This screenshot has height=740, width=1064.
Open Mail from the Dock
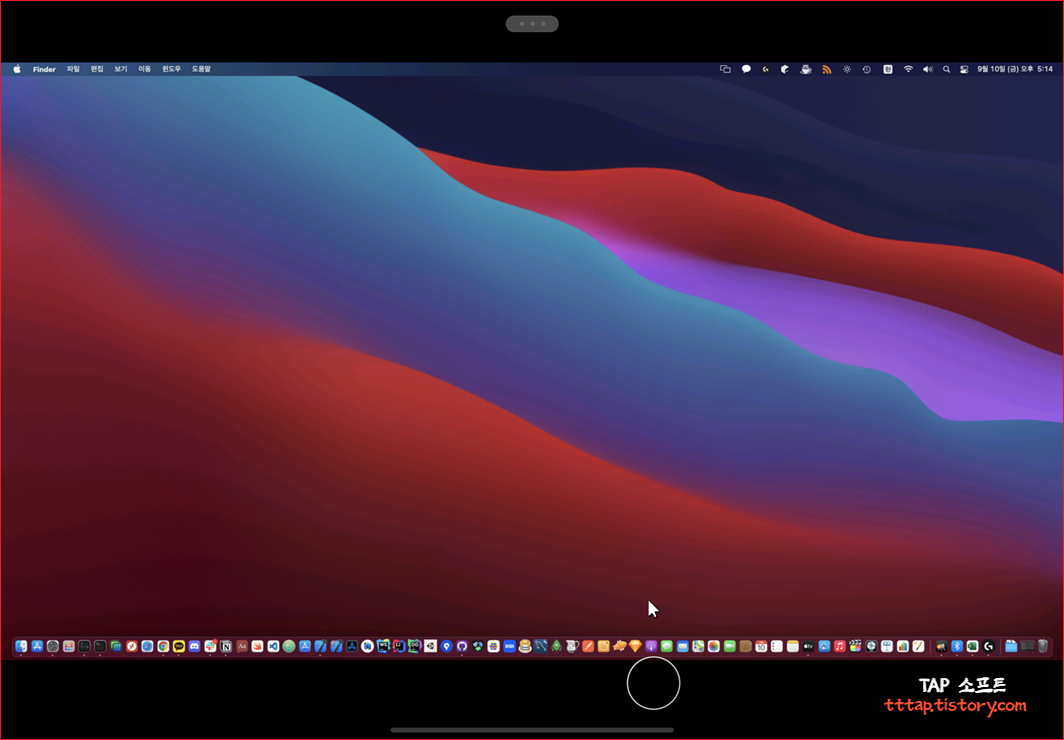(x=683, y=646)
